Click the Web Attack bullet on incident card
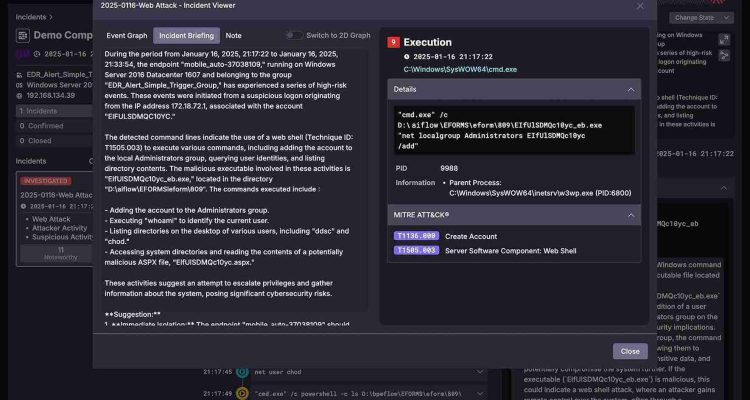This screenshot has height=400, width=750. [51, 219]
